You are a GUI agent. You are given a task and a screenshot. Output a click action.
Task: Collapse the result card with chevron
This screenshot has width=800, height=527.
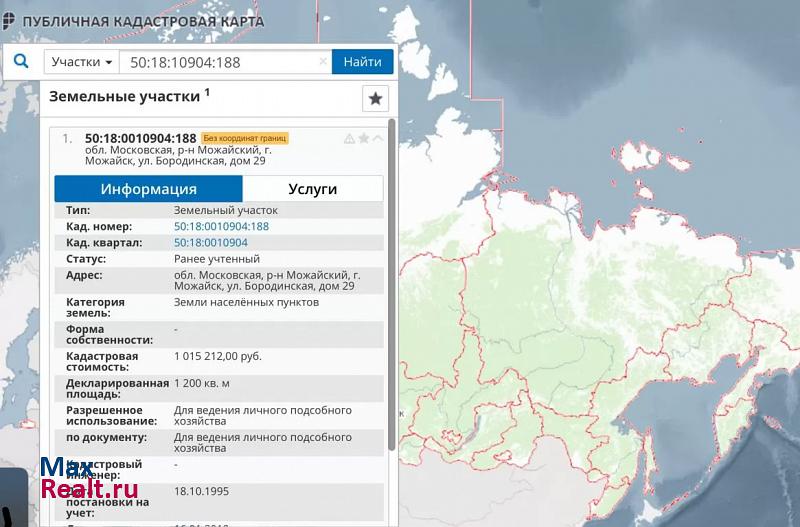point(378,139)
